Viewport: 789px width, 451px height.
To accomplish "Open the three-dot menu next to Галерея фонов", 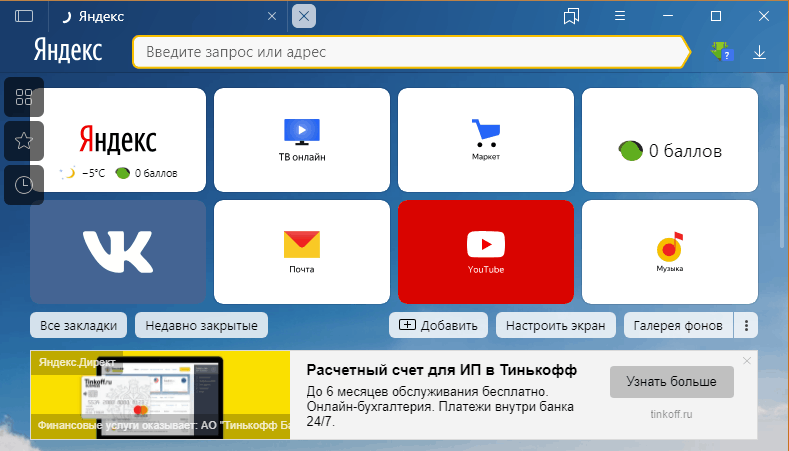I will point(746,325).
